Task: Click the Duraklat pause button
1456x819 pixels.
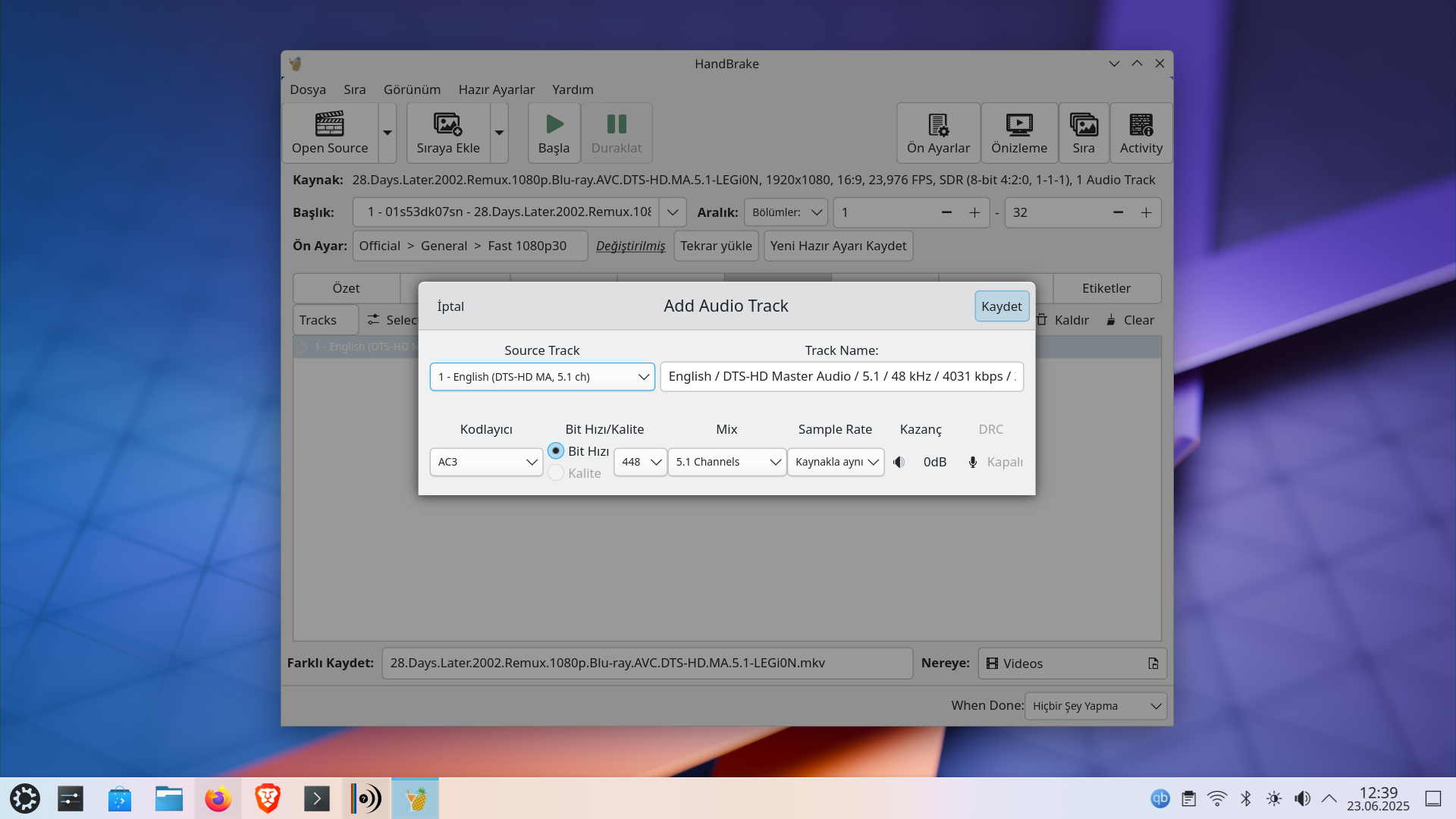Action: tap(617, 133)
